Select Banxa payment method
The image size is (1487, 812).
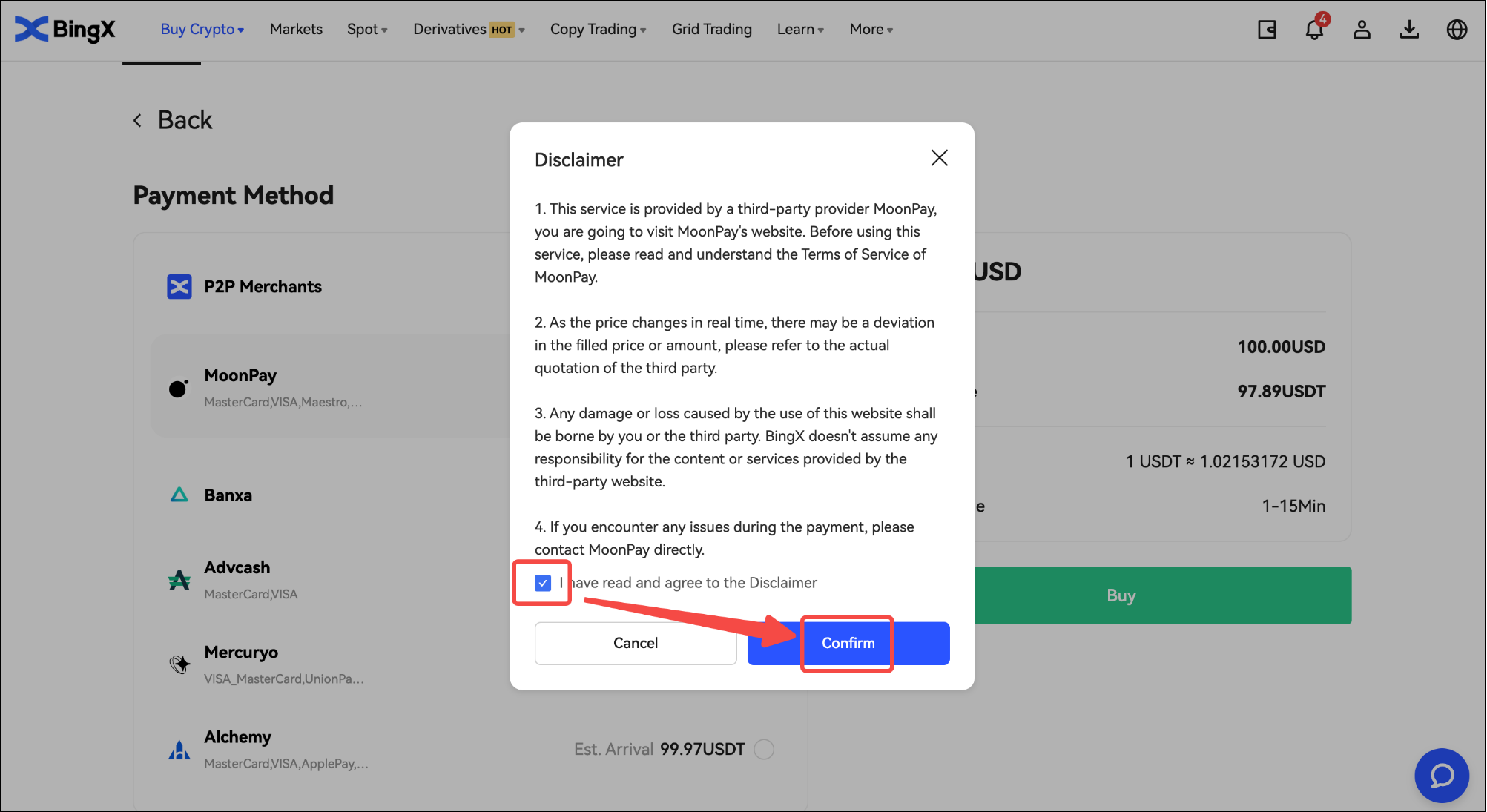(x=228, y=495)
